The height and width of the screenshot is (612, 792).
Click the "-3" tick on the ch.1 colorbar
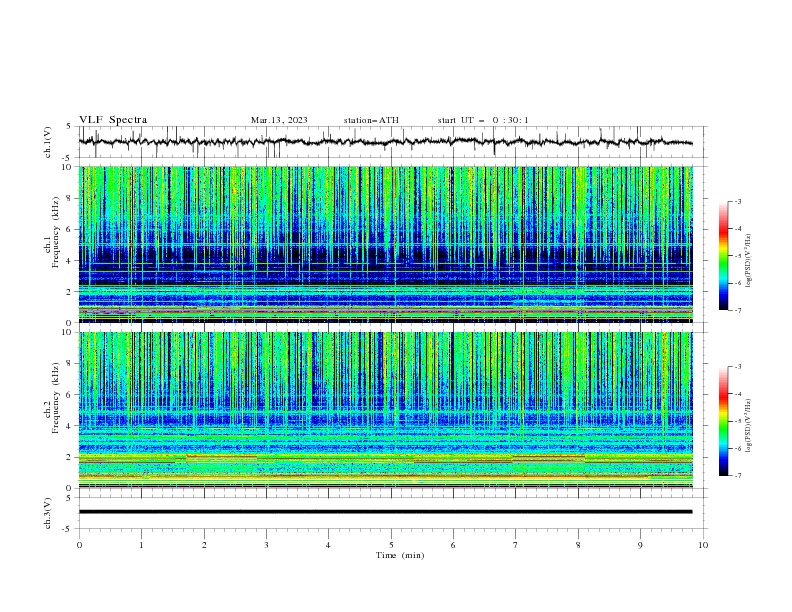click(x=738, y=201)
